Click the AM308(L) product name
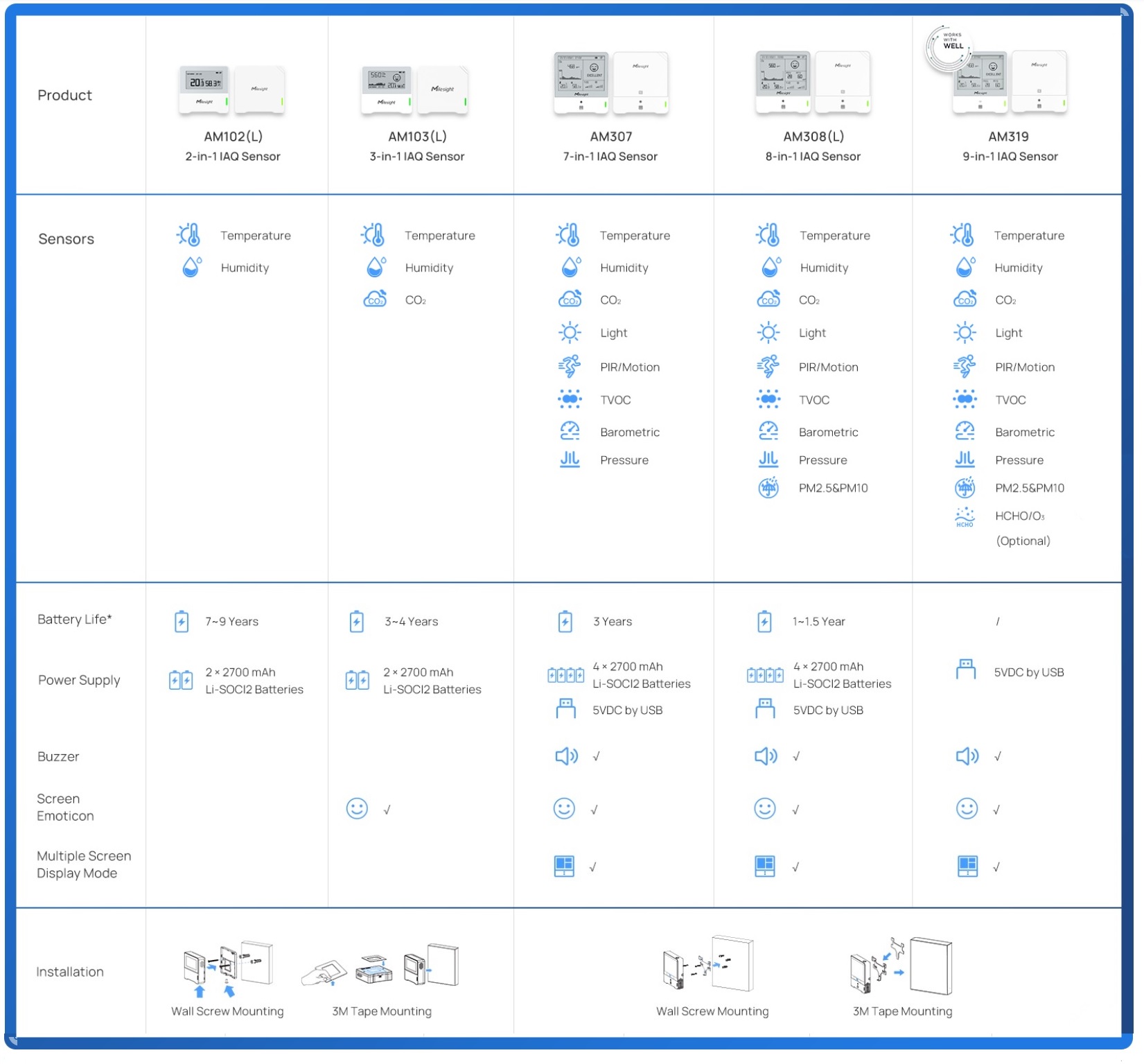Viewport: 1144px width, 1064px height. [x=813, y=137]
